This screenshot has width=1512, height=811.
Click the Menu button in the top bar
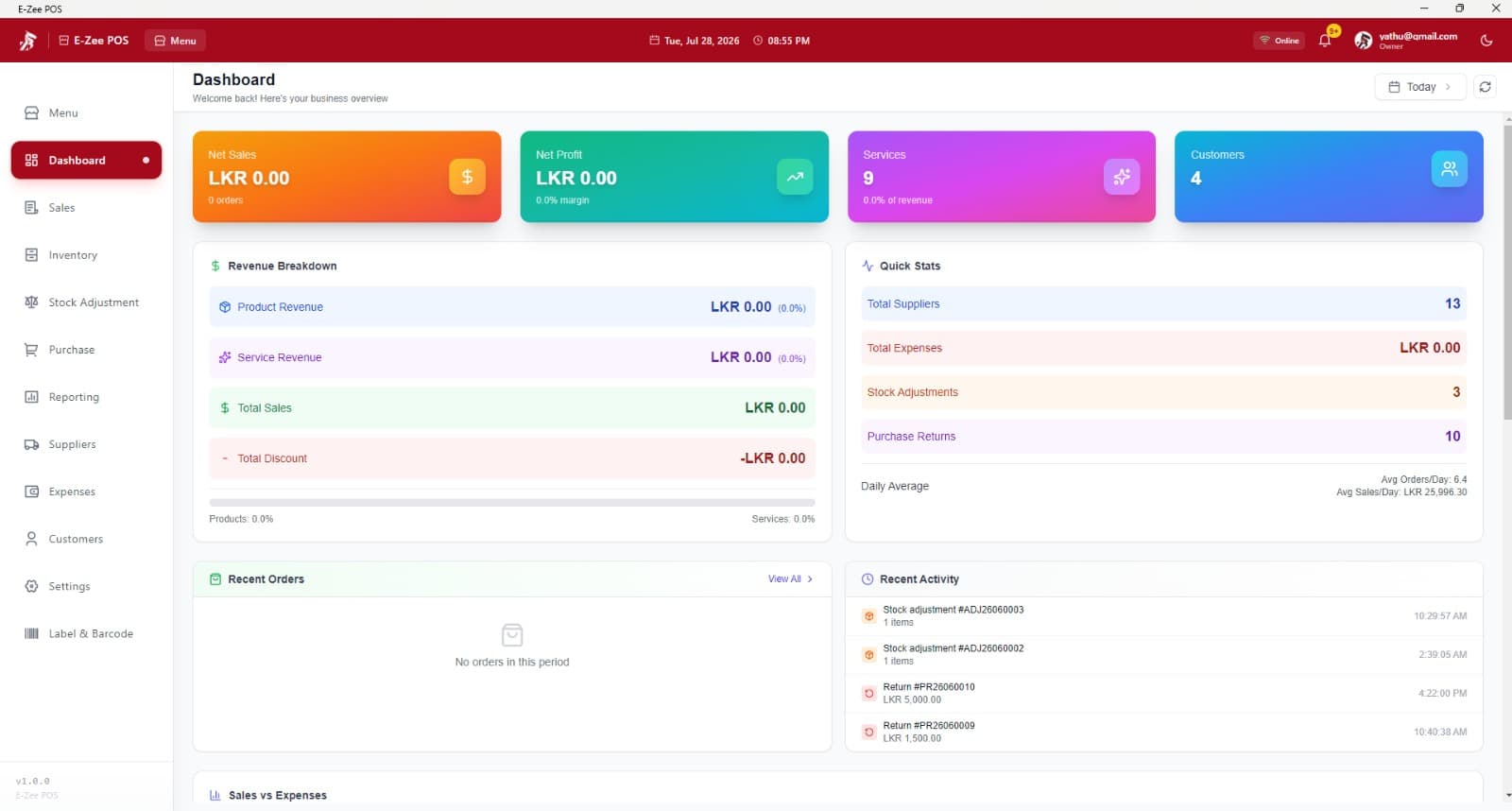[176, 41]
